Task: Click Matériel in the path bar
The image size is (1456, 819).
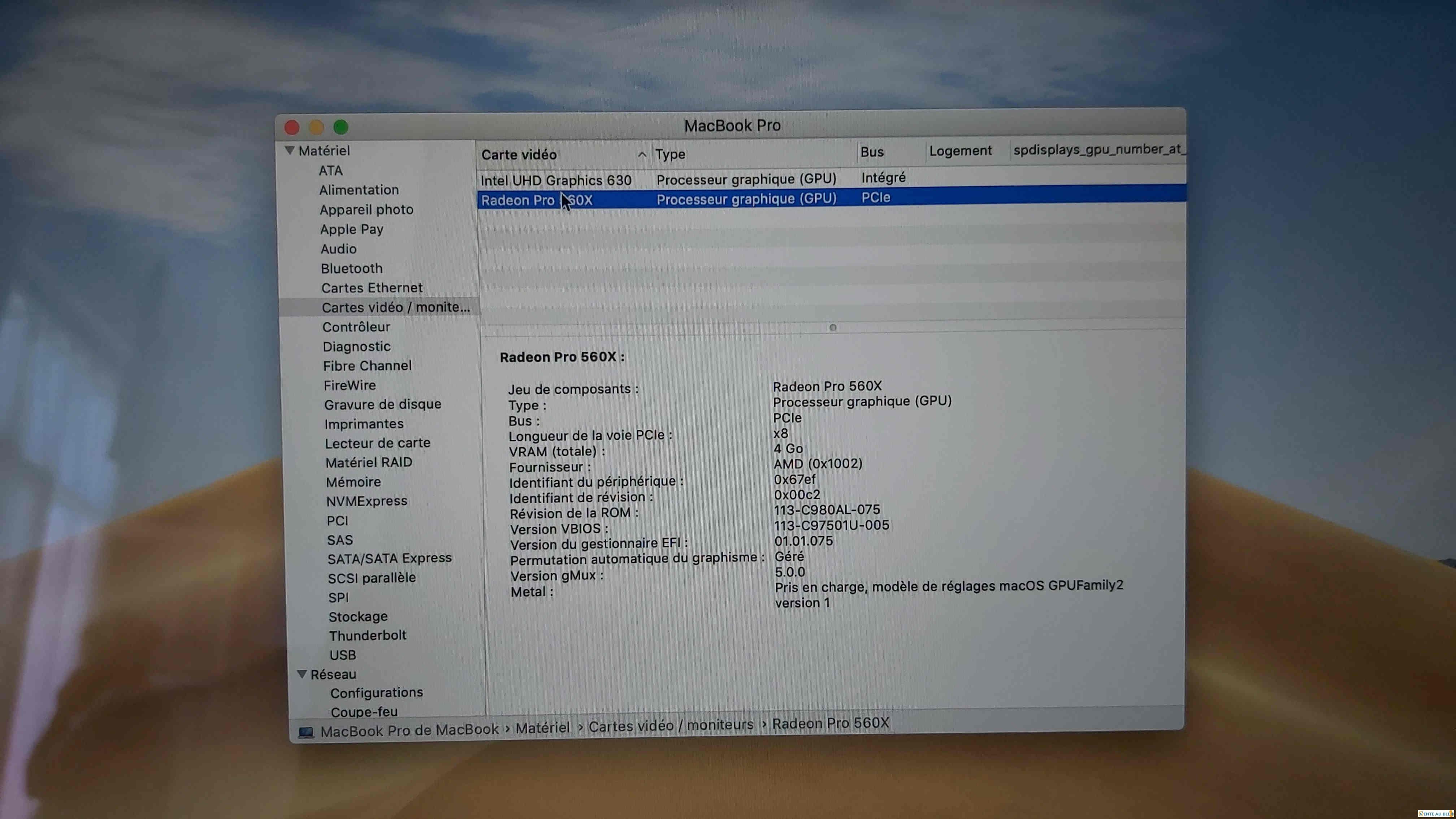Action: click(543, 728)
